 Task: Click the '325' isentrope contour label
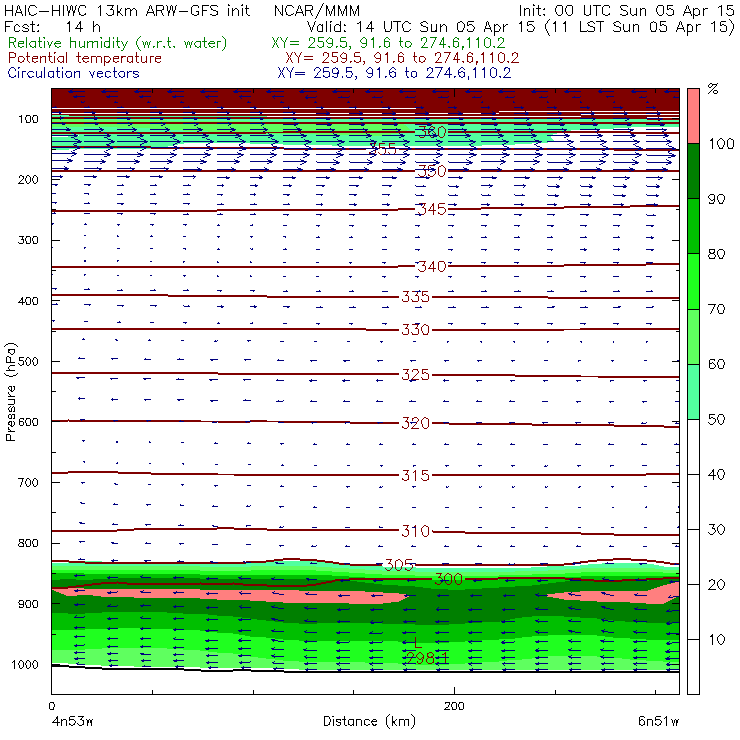[415, 375]
